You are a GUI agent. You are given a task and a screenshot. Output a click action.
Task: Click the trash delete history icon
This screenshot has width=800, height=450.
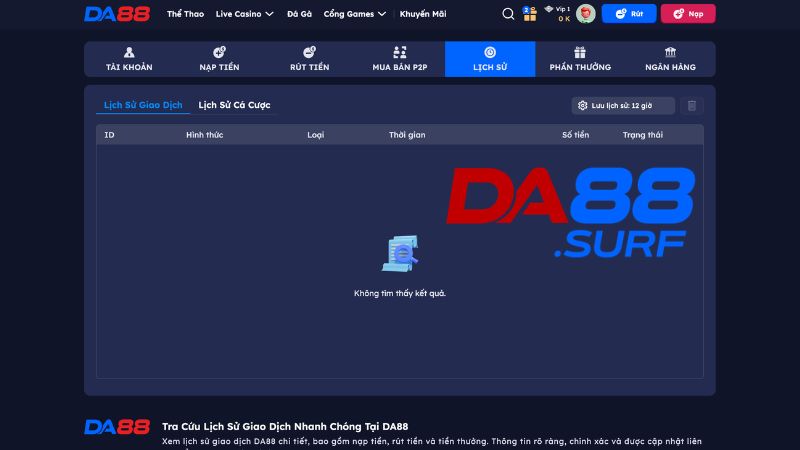pyautogui.click(x=692, y=106)
